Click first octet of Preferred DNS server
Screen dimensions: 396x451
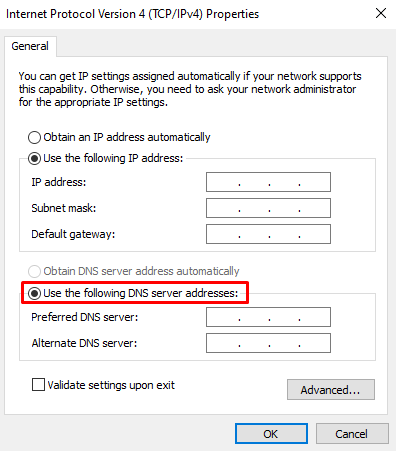coord(223,317)
